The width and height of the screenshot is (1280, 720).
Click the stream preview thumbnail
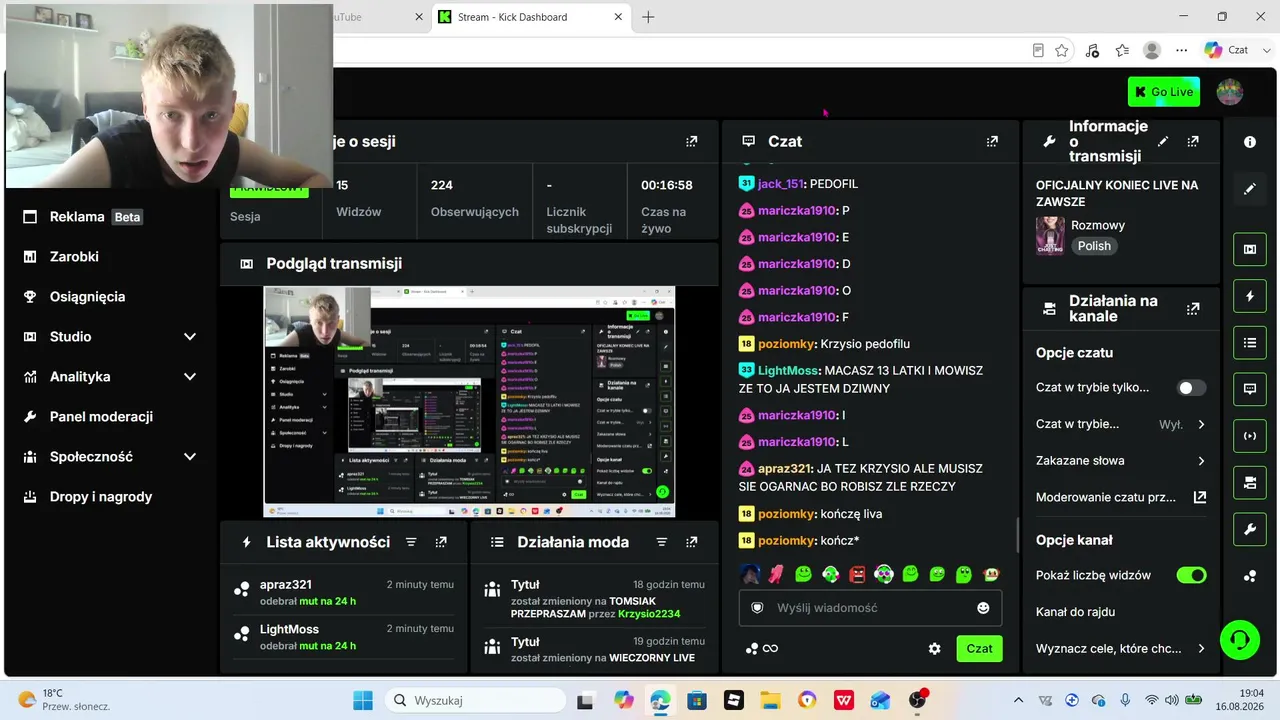pos(469,401)
